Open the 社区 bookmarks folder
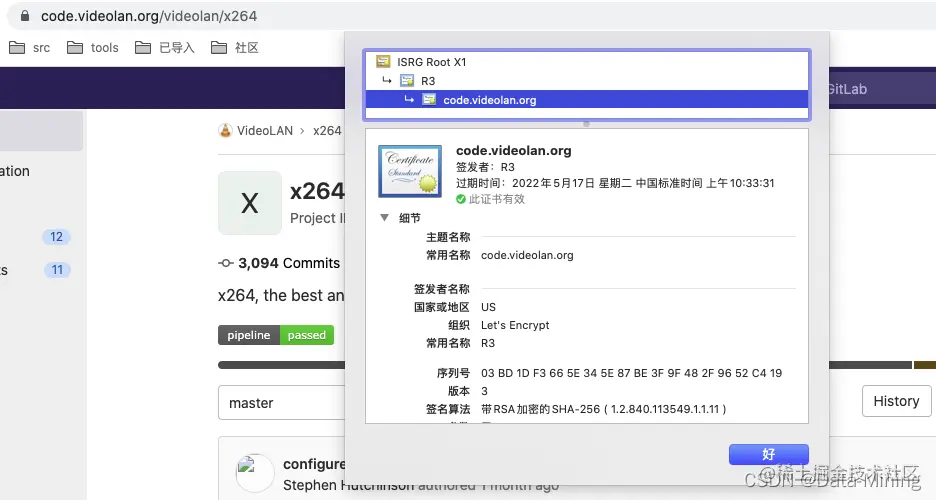The image size is (936, 500). [235, 48]
